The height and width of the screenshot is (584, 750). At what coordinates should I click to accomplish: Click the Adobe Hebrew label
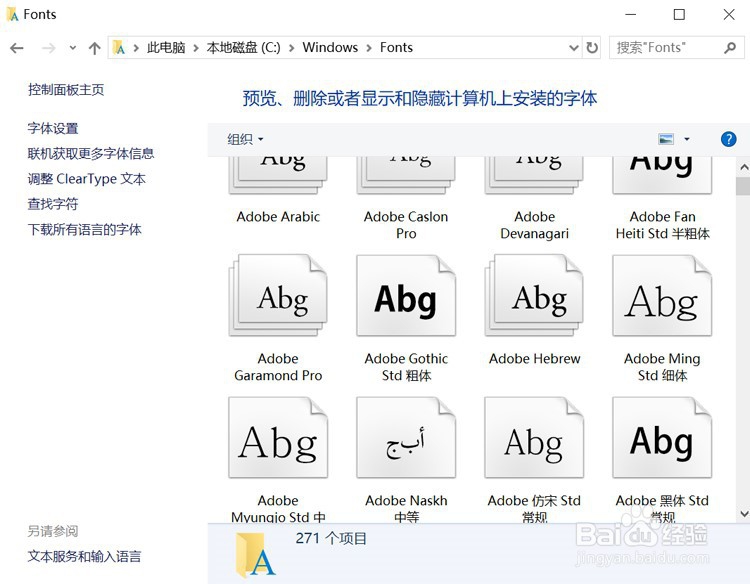click(534, 359)
